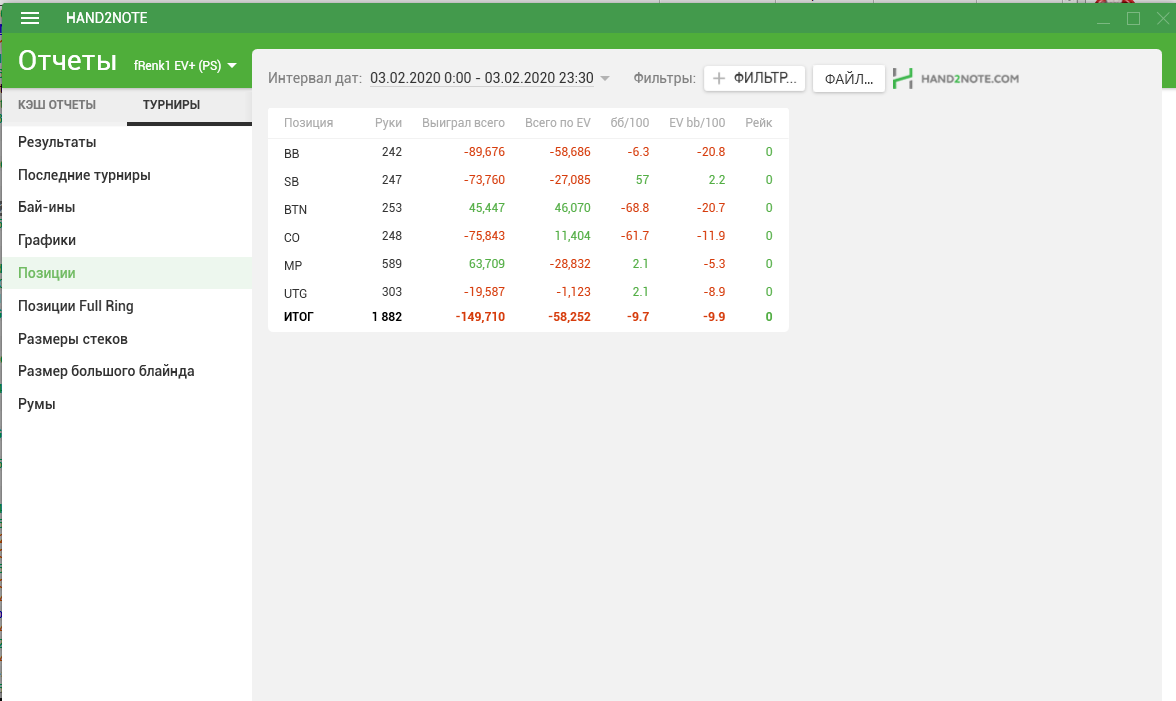Click the Hand2Note logo icon
The width and height of the screenshot is (1176, 701).
[x=903, y=78]
